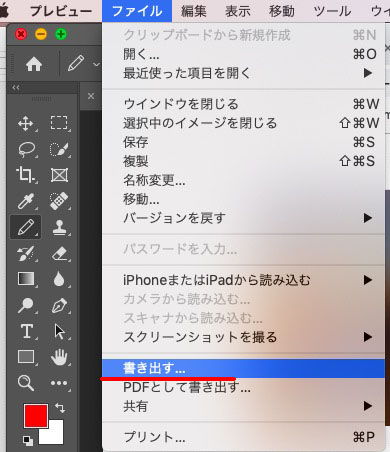
Task: Select the Rectangle shape tool
Action: click(26, 357)
